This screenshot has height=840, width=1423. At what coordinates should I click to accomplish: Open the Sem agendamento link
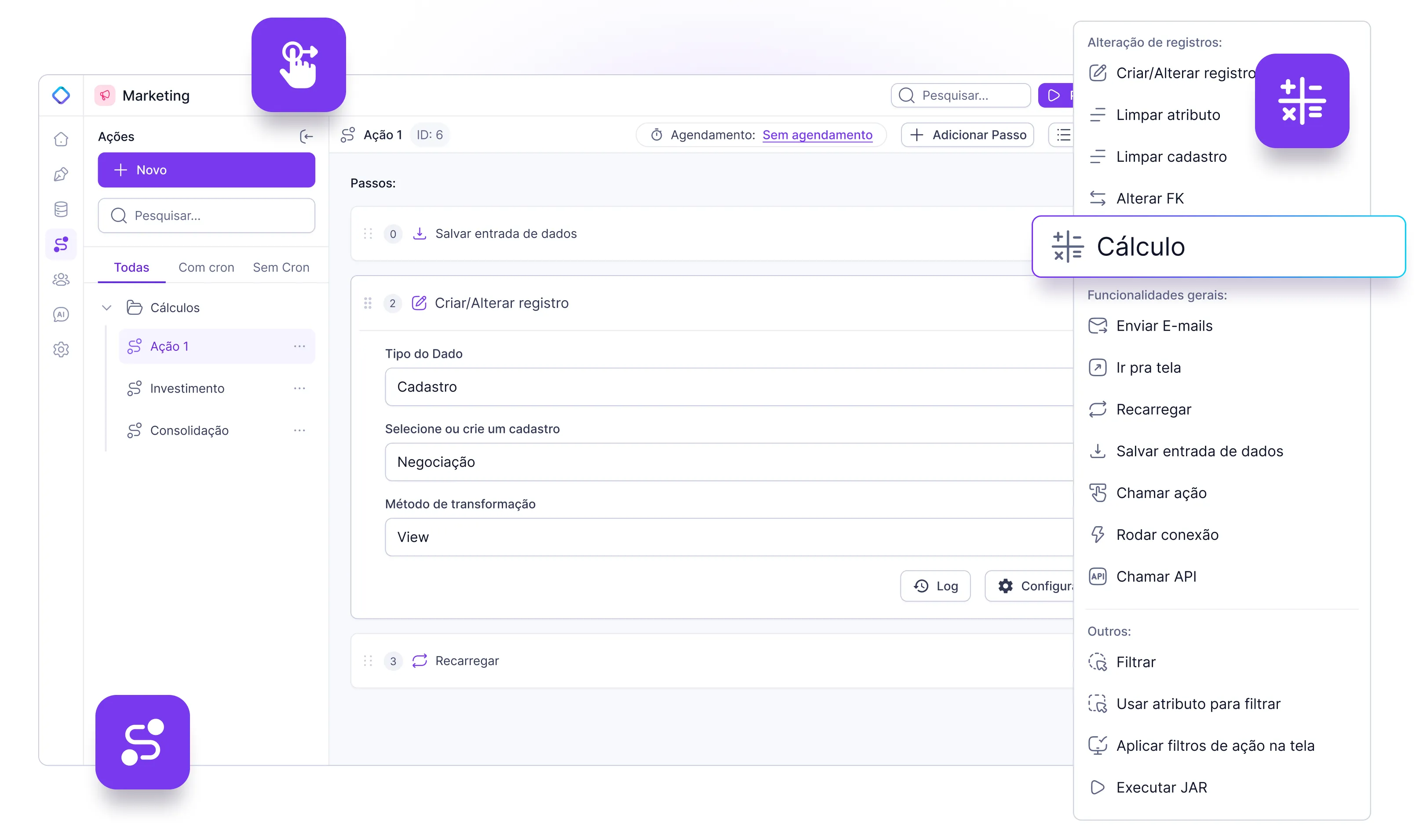[817, 135]
